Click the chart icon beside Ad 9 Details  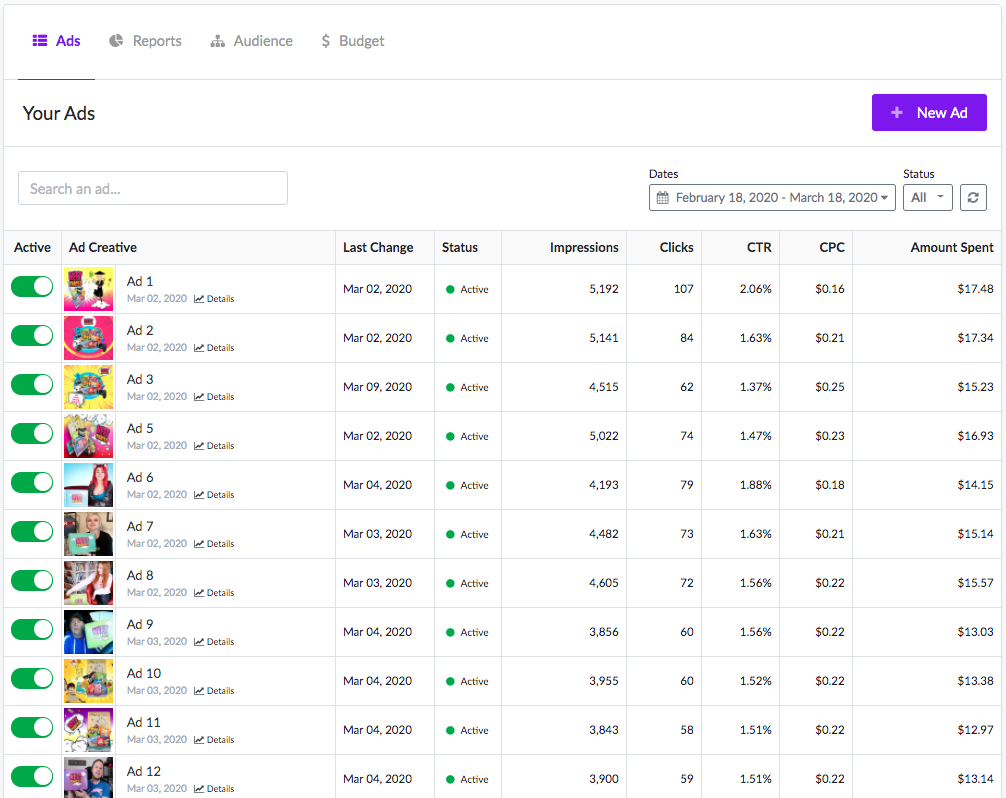(x=199, y=641)
